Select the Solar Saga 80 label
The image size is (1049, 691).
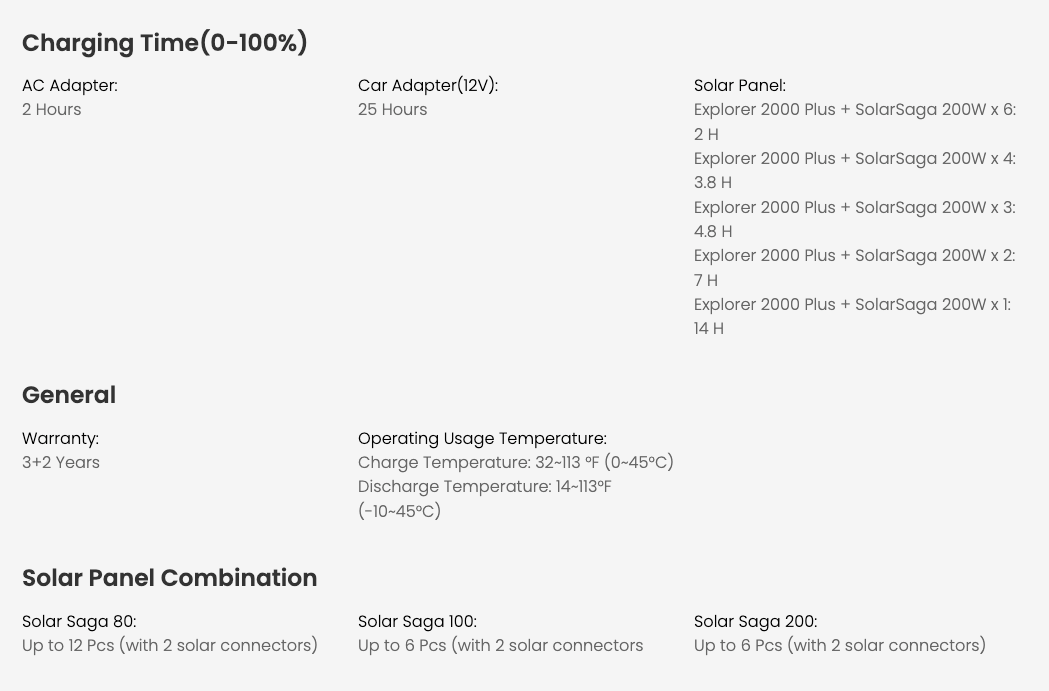[79, 621]
